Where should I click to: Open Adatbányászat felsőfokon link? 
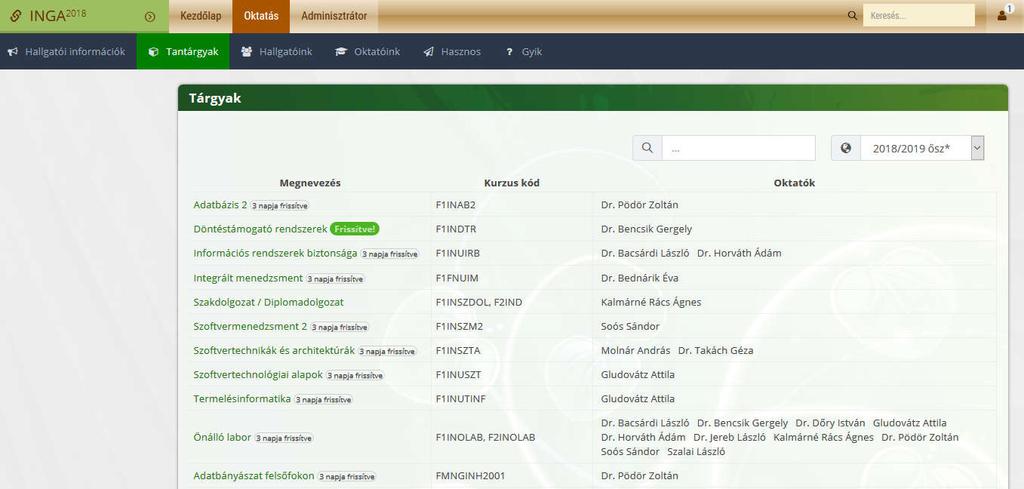pyautogui.click(x=254, y=475)
